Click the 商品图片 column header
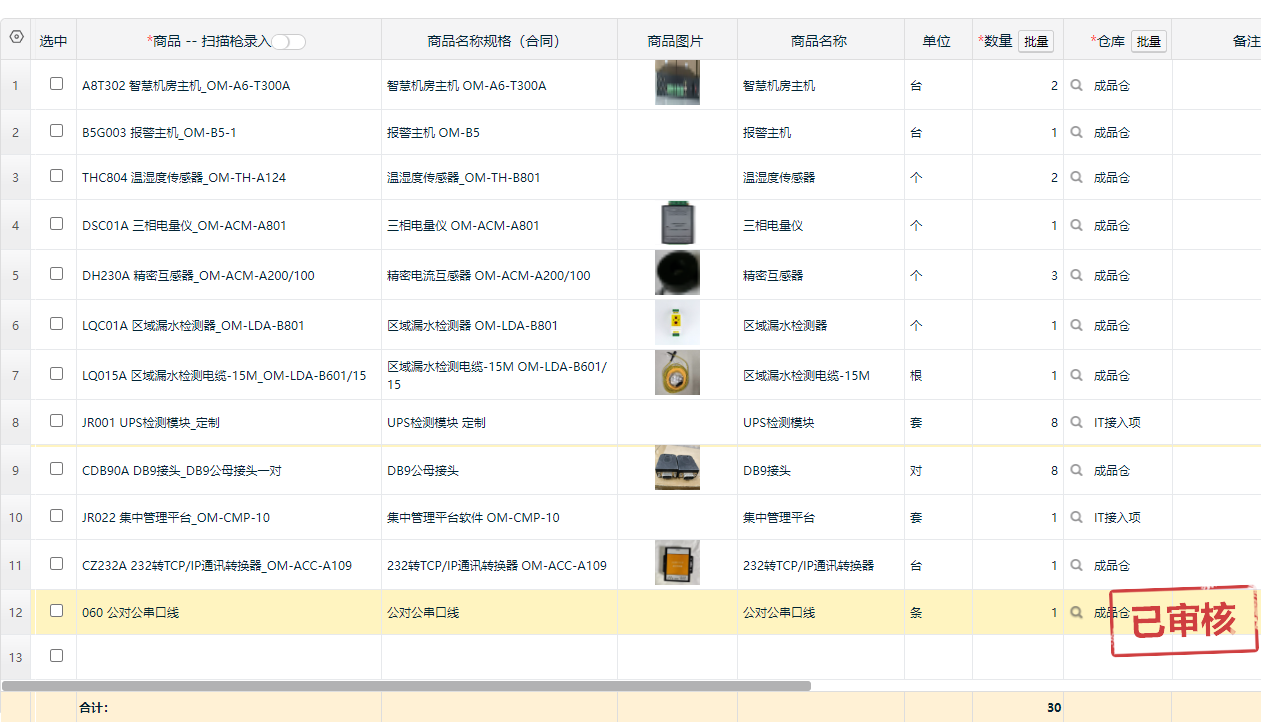Viewport: 1261px width, 728px height. [x=677, y=41]
